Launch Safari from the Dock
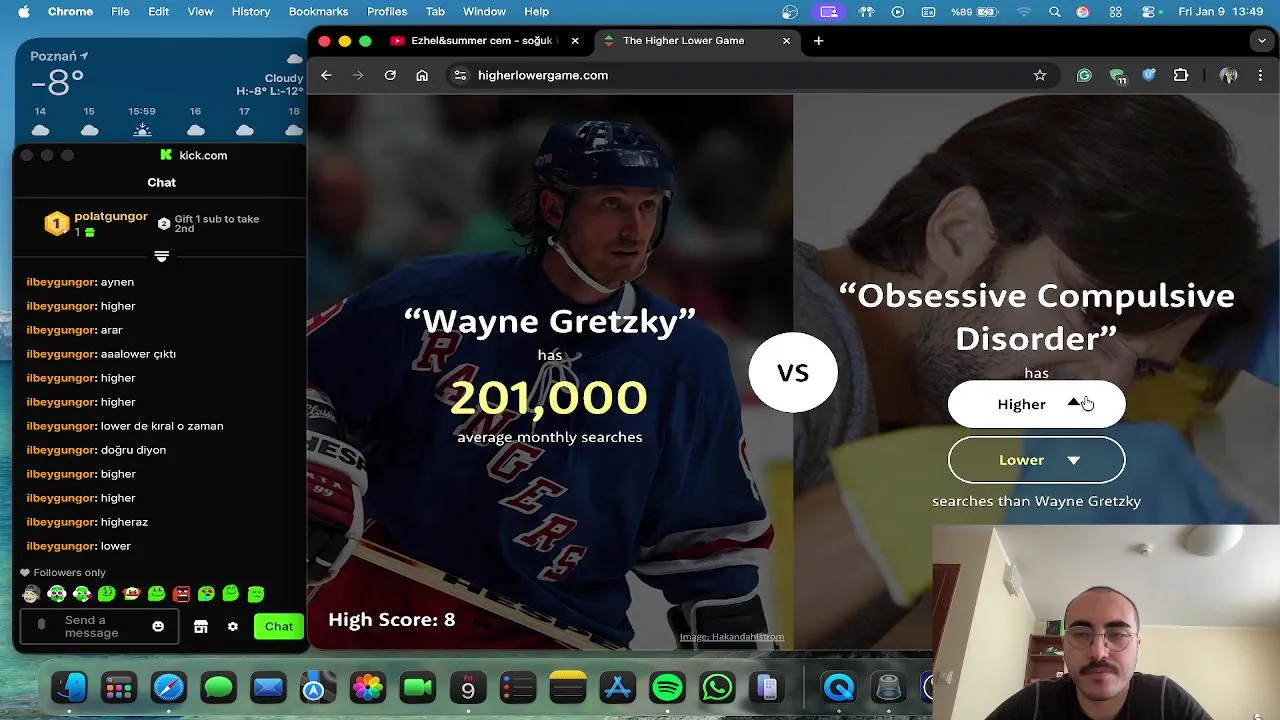This screenshot has width=1280, height=720. point(169,687)
